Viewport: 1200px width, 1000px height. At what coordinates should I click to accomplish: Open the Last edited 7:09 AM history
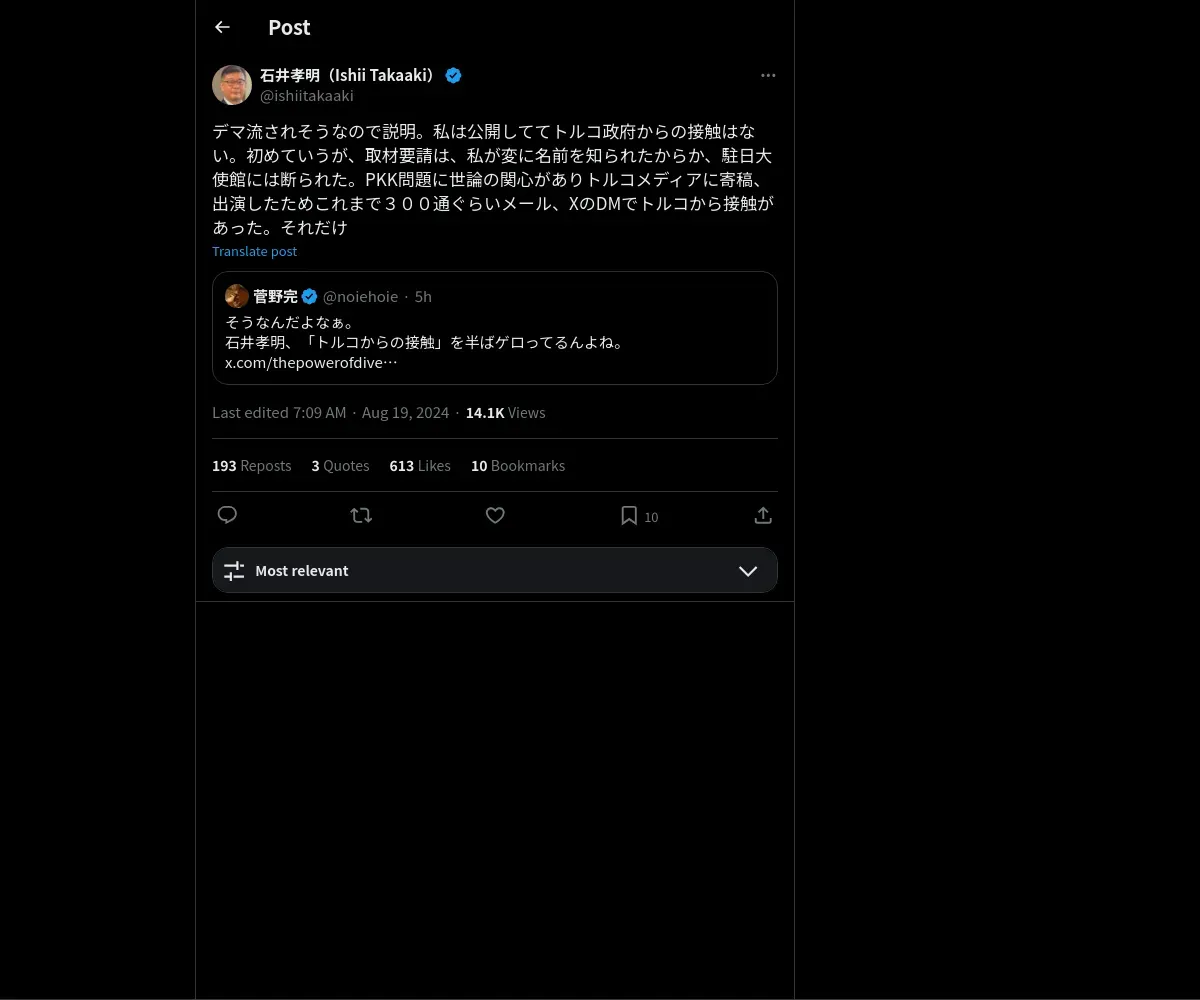pyautogui.click(x=279, y=412)
